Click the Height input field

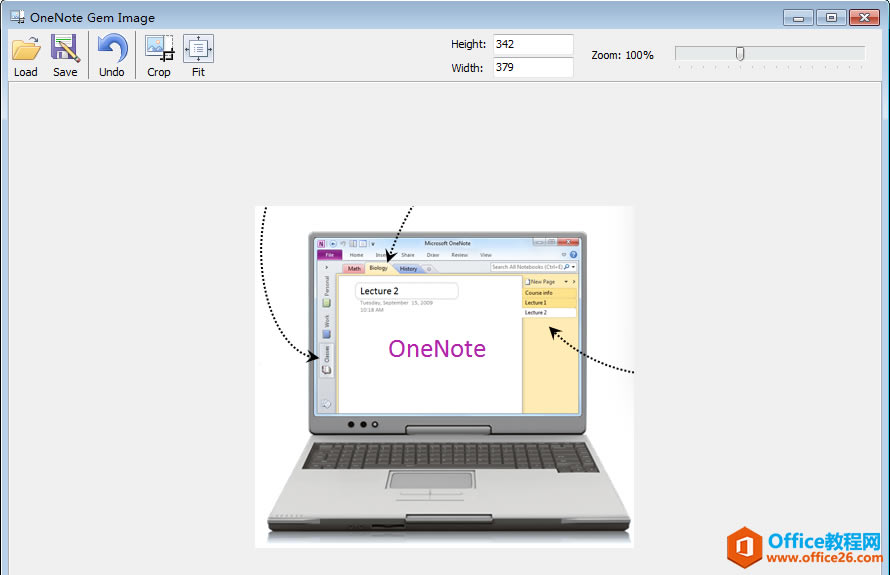point(533,44)
